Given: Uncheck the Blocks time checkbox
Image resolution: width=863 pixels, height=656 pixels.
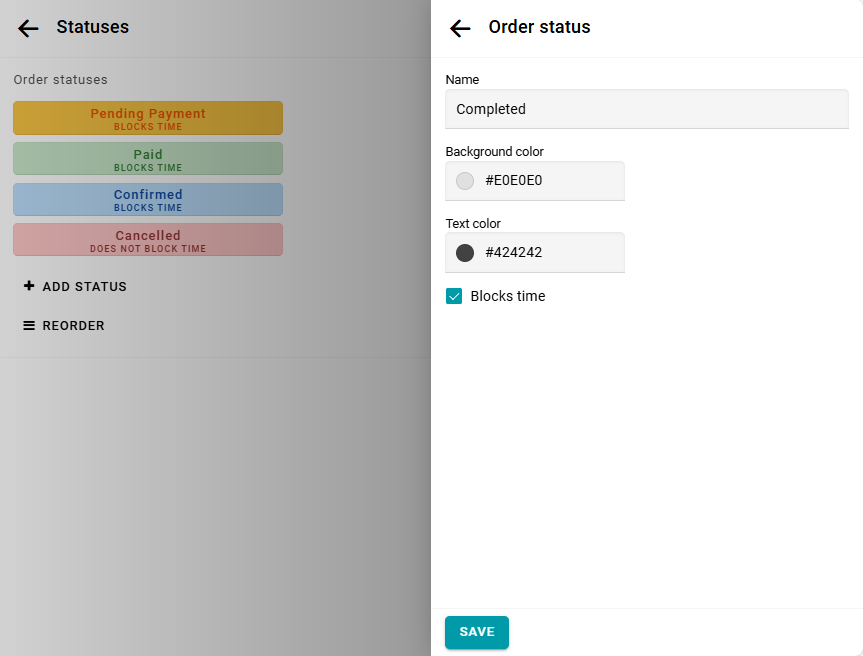Looking at the screenshot, I should coord(454,296).
